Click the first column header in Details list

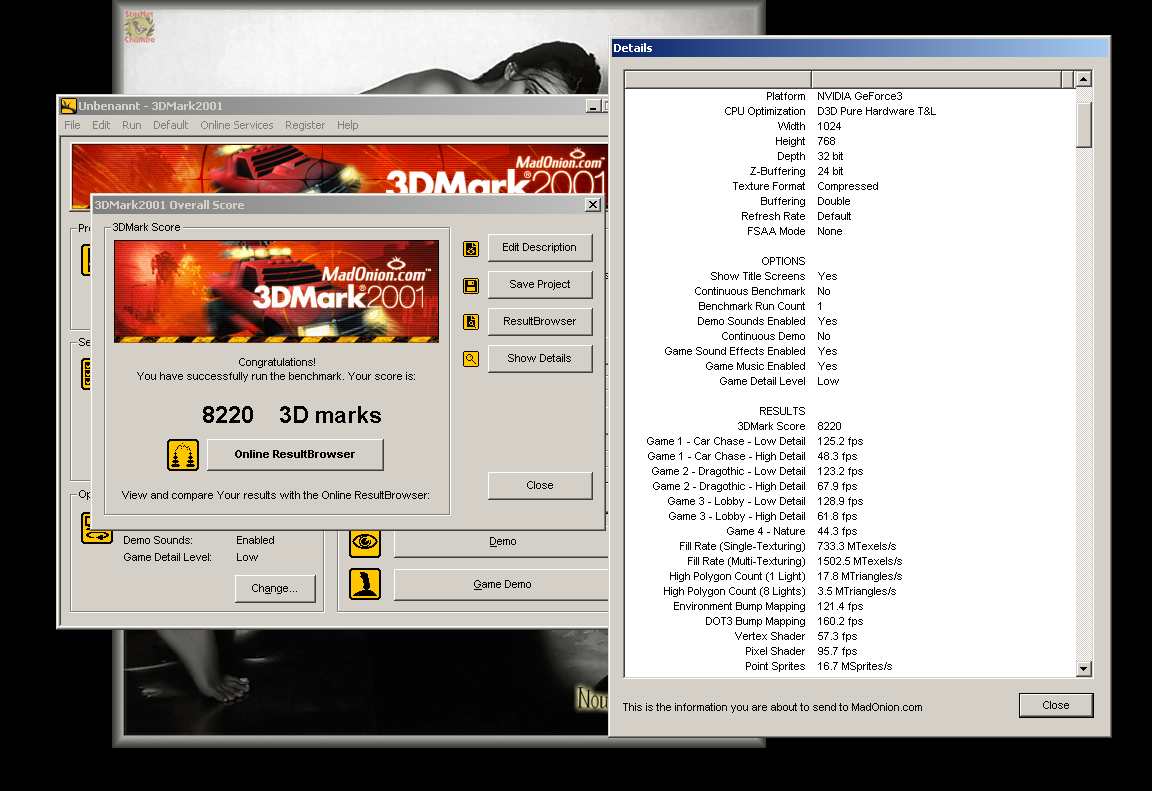[718, 79]
